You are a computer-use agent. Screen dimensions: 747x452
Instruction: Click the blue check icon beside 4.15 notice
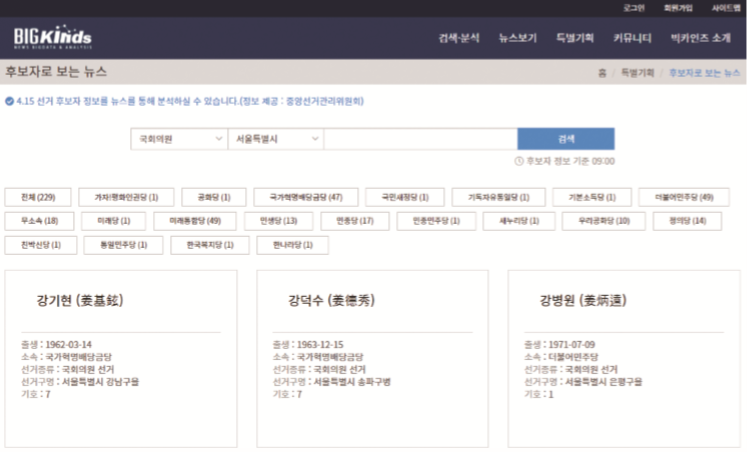pos(9,101)
